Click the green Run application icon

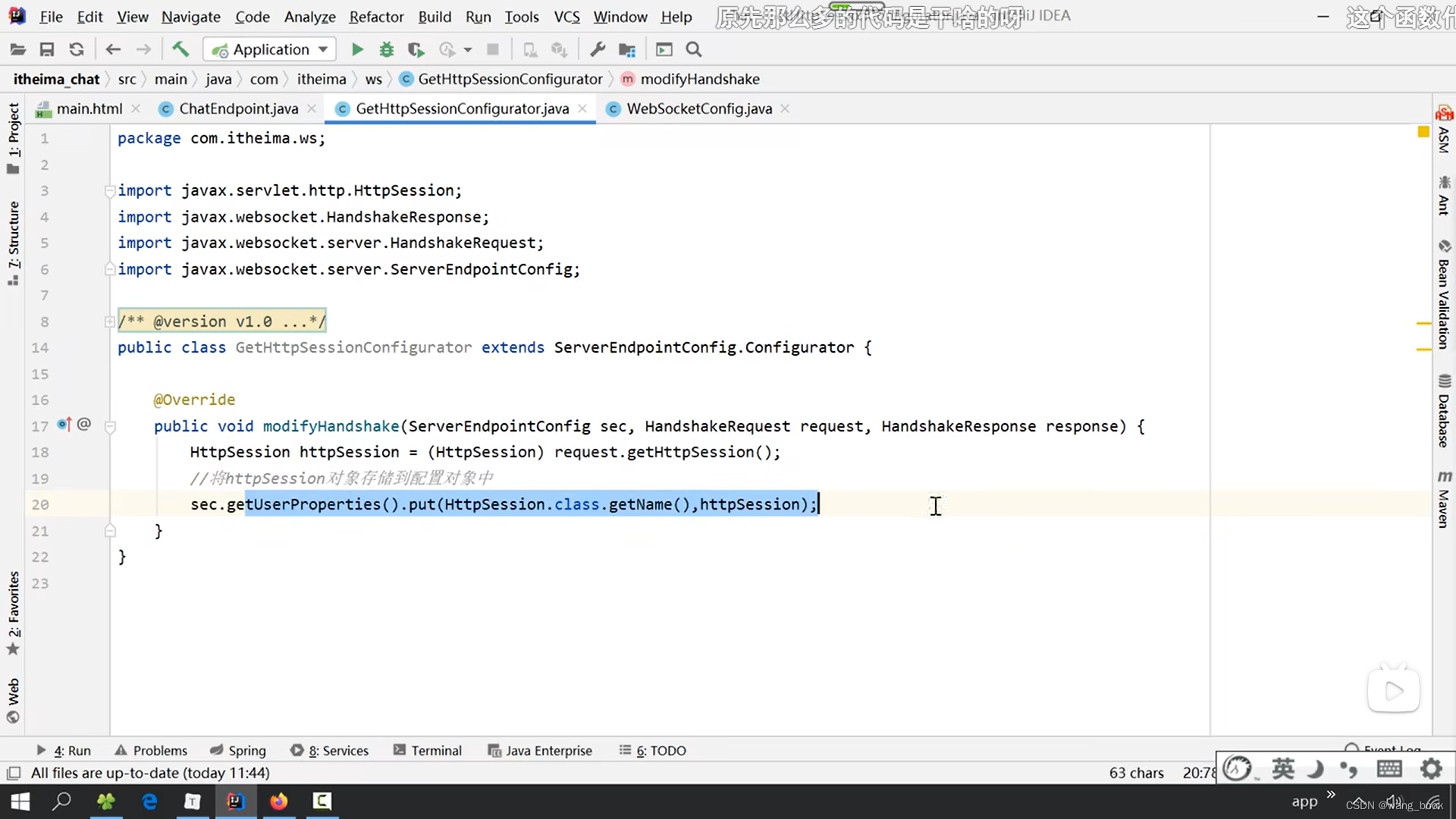tap(357, 50)
